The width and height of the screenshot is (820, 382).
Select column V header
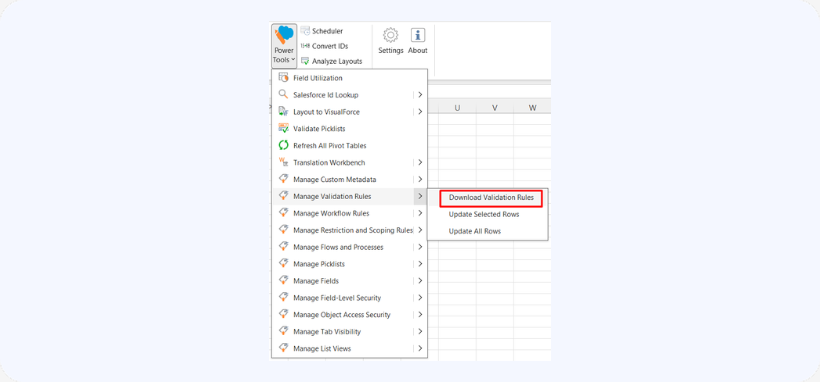pyautogui.click(x=494, y=108)
